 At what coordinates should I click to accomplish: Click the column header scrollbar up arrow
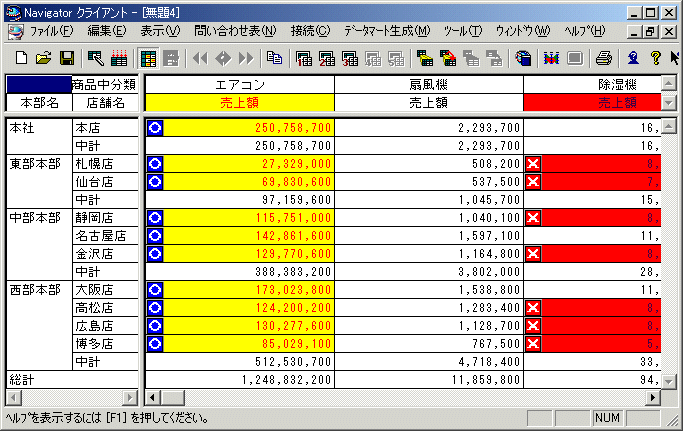click(x=669, y=83)
